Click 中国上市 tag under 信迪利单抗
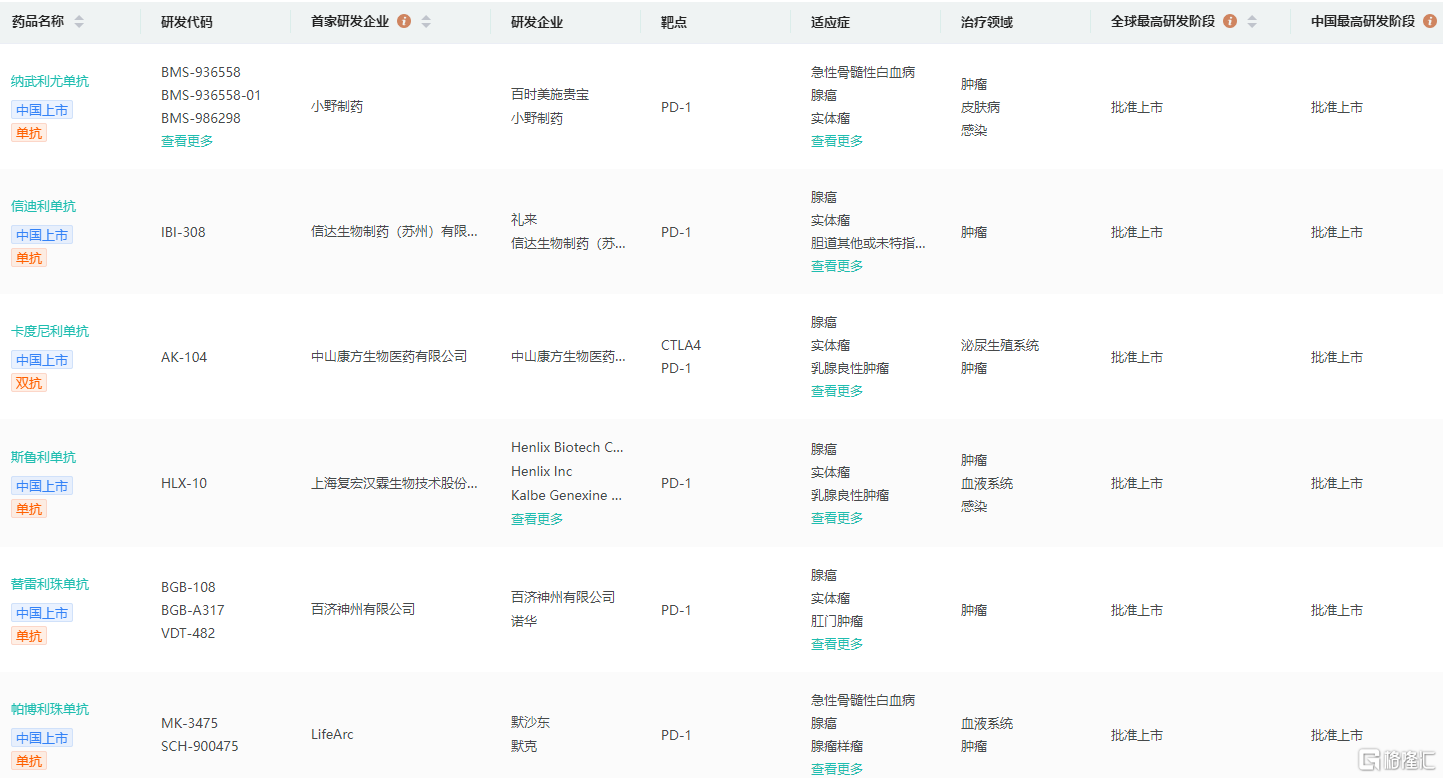The width and height of the screenshot is (1443, 778). 42,235
